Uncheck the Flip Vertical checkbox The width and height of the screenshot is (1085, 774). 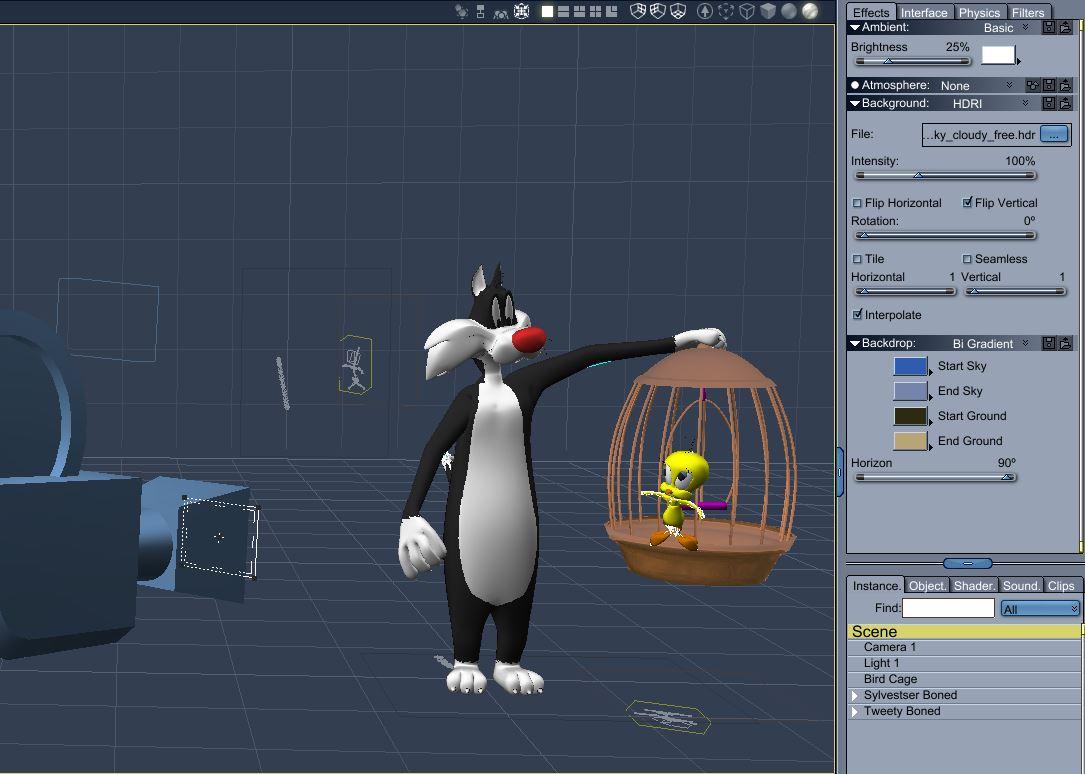click(967, 203)
